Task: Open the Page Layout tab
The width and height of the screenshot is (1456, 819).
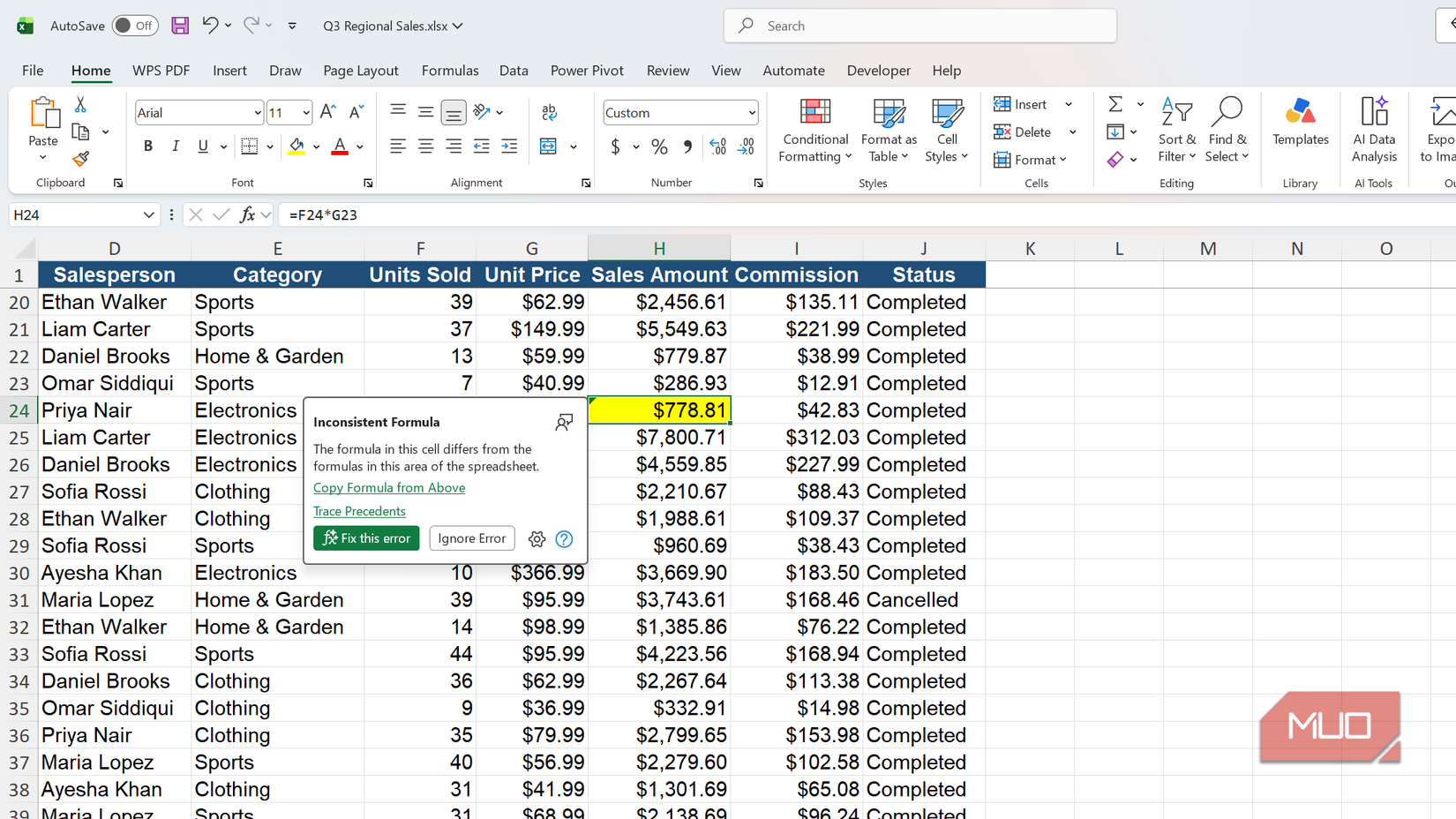Action: (361, 71)
